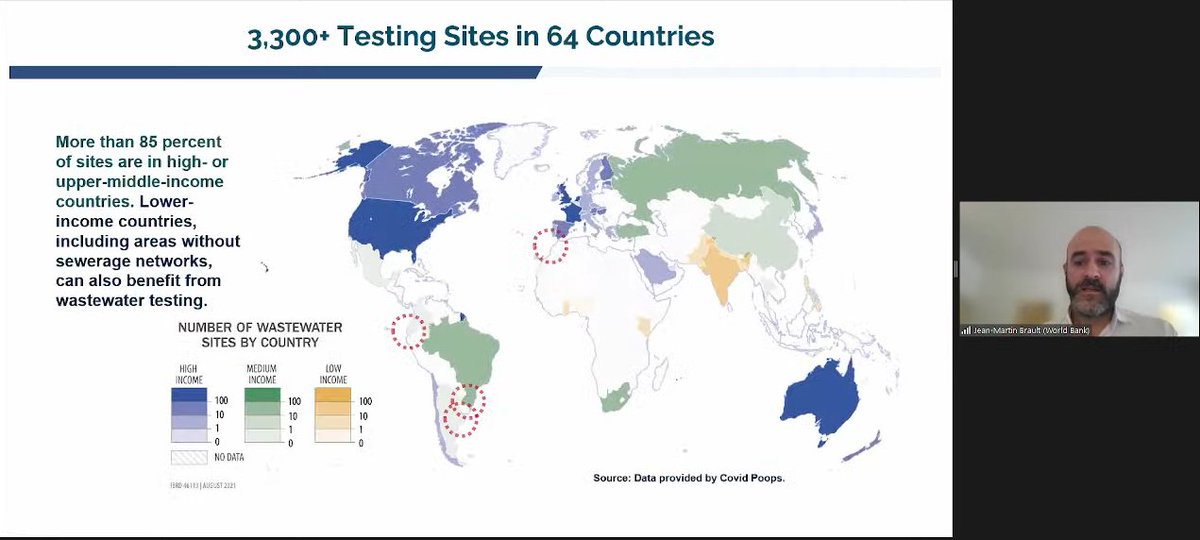
Task: Click the Medium Income legend label
Action: click(262, 374)
